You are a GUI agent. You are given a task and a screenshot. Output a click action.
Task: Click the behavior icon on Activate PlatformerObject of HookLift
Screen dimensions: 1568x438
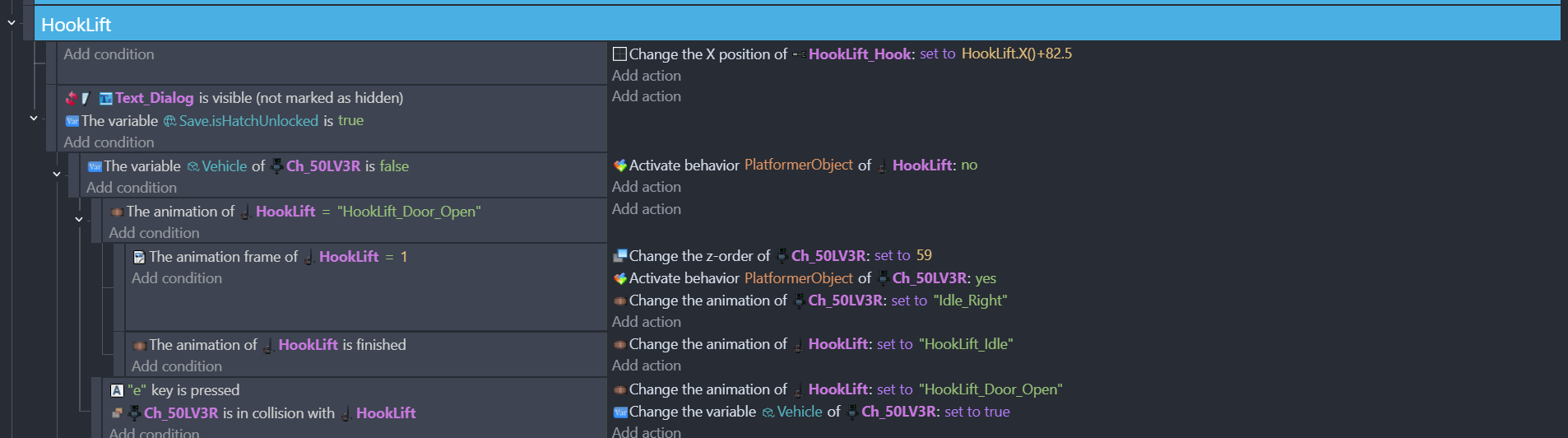pyautogui.click(x=619, y=165)
